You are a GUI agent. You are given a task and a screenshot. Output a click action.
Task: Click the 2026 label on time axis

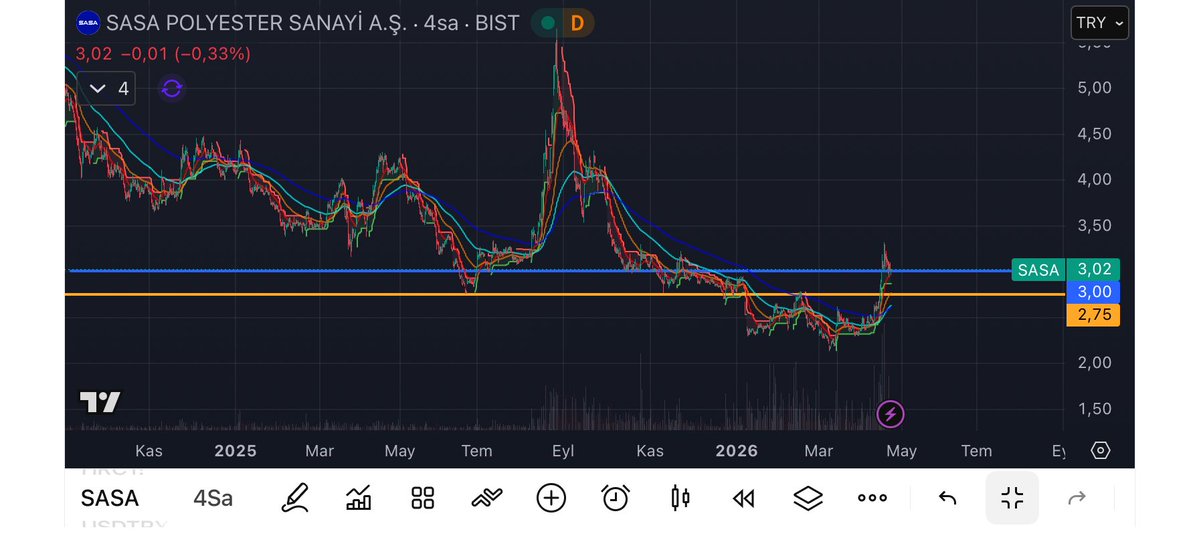click(x=736, y=451)
